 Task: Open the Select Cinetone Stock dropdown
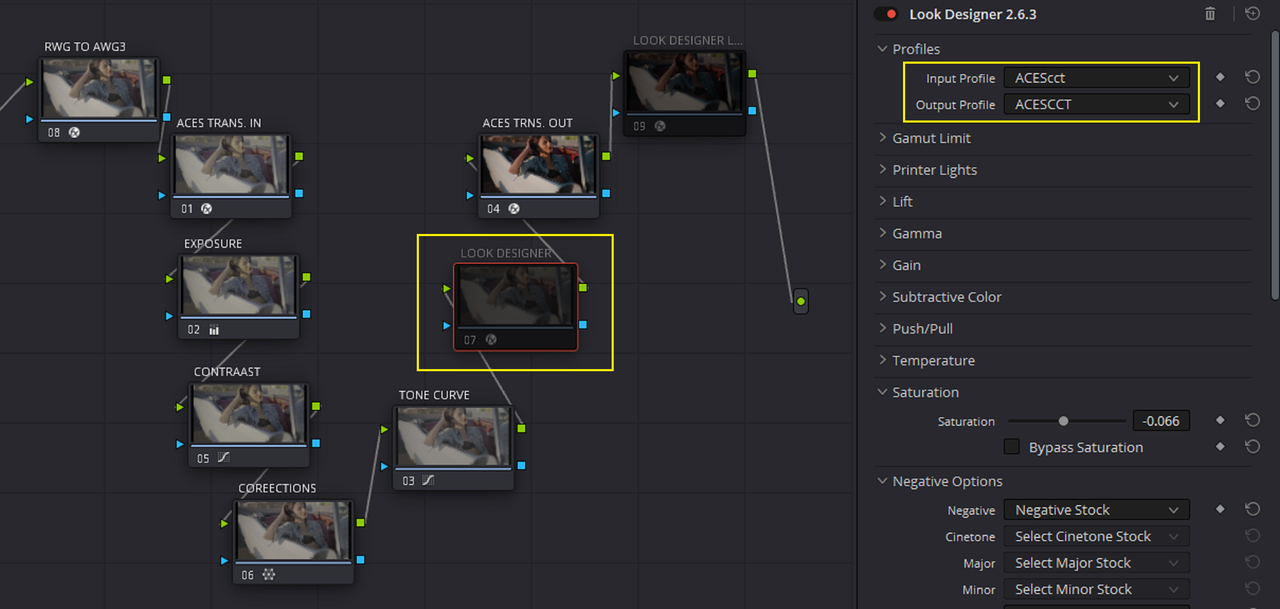1097,536
